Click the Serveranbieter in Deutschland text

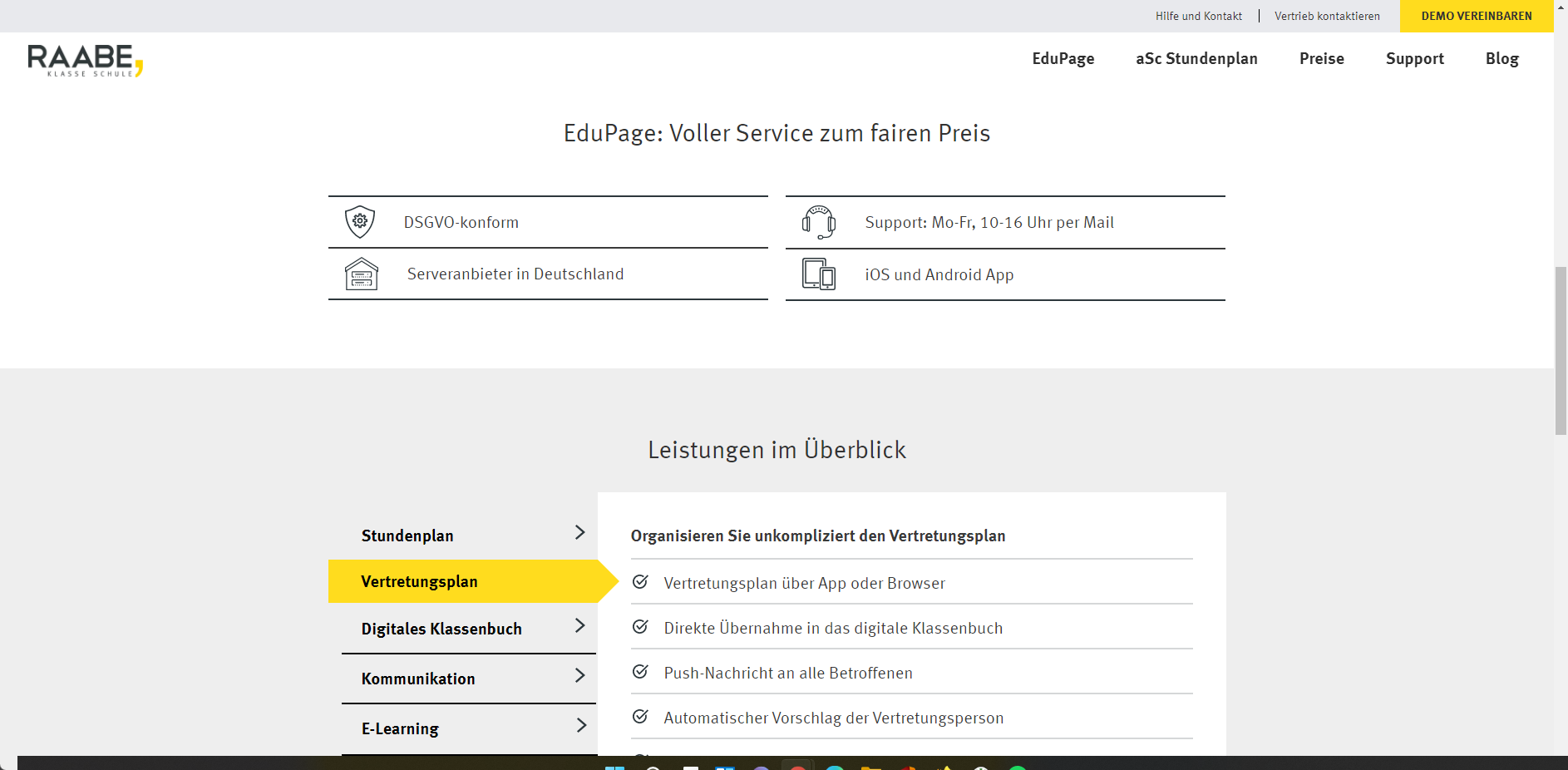(x=515, y=274)
